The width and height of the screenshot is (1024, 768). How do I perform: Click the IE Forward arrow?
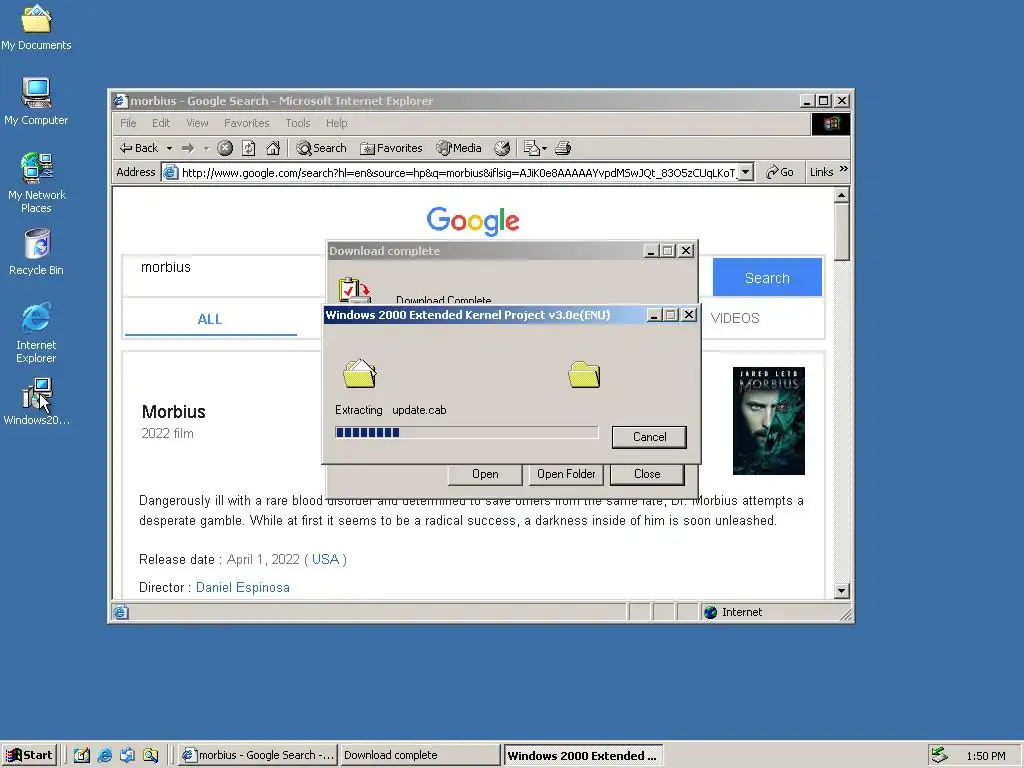click(188, 148)
